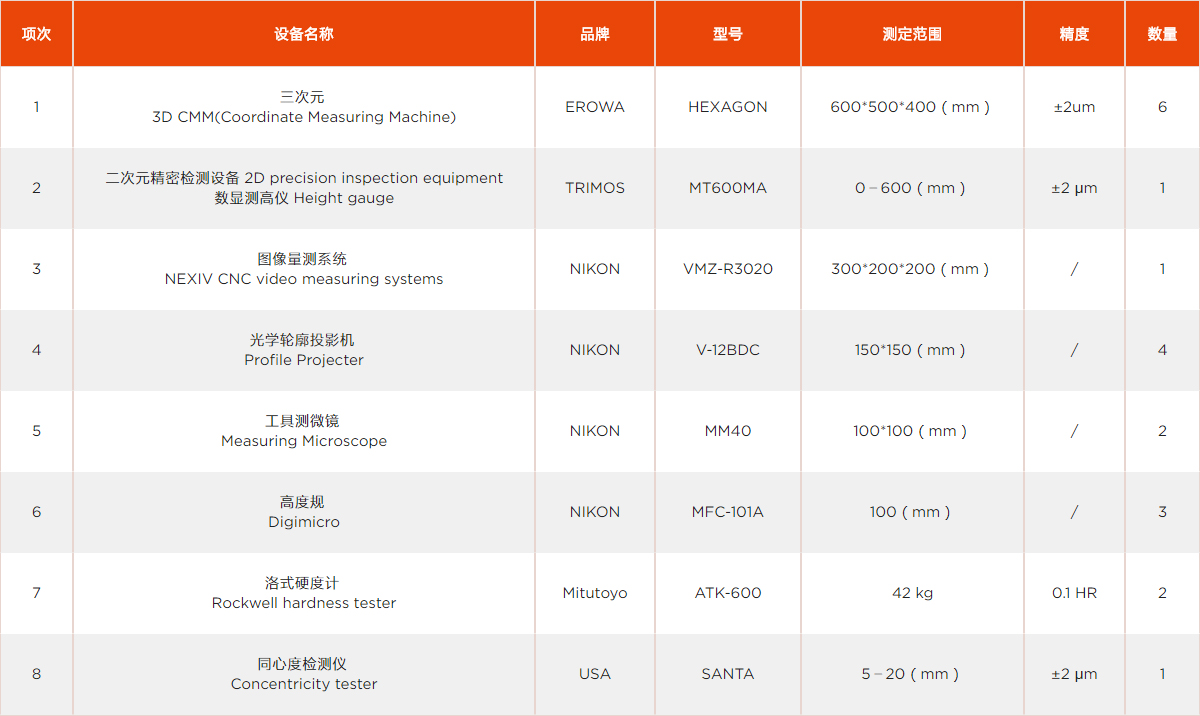Click quantity 6 in the EROWA row
This screenshot has height=716, width=1200.
pyautogui.click(x=1162, y=107)
